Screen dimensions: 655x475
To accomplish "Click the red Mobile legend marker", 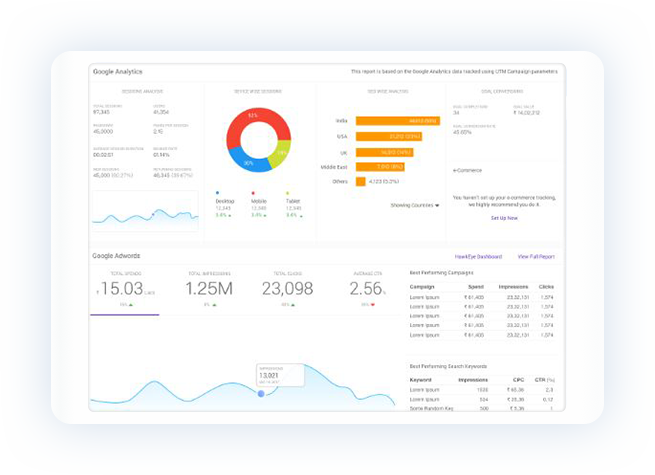I will pos(252,193).
